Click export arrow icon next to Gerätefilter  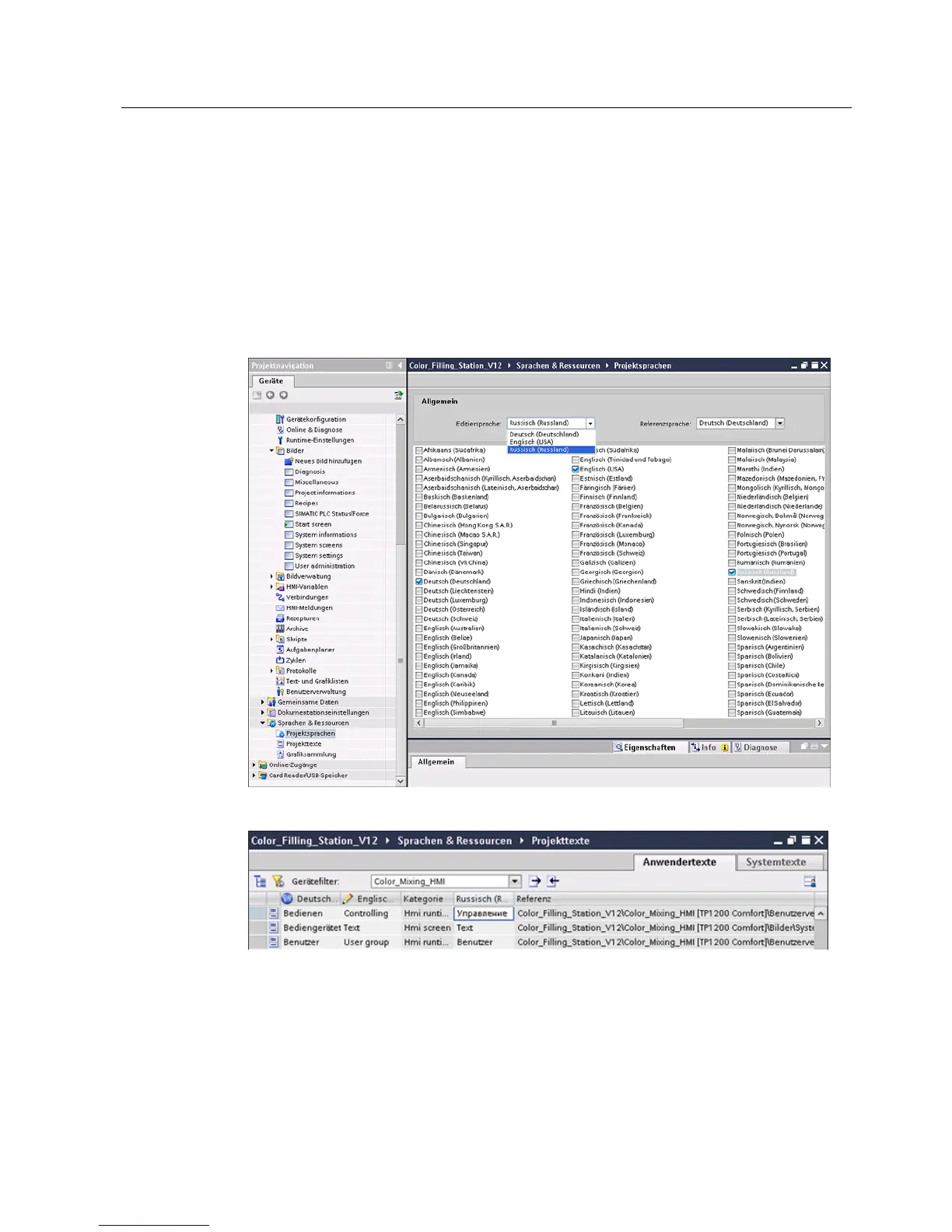point(534,881)
